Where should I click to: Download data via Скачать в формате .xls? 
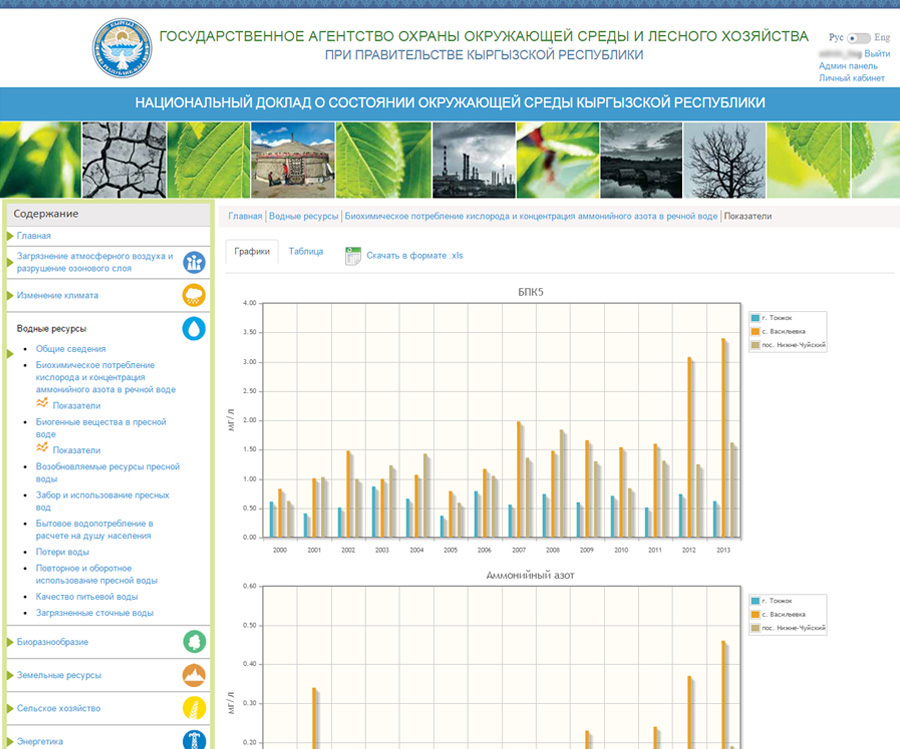(x=414, y=255)
